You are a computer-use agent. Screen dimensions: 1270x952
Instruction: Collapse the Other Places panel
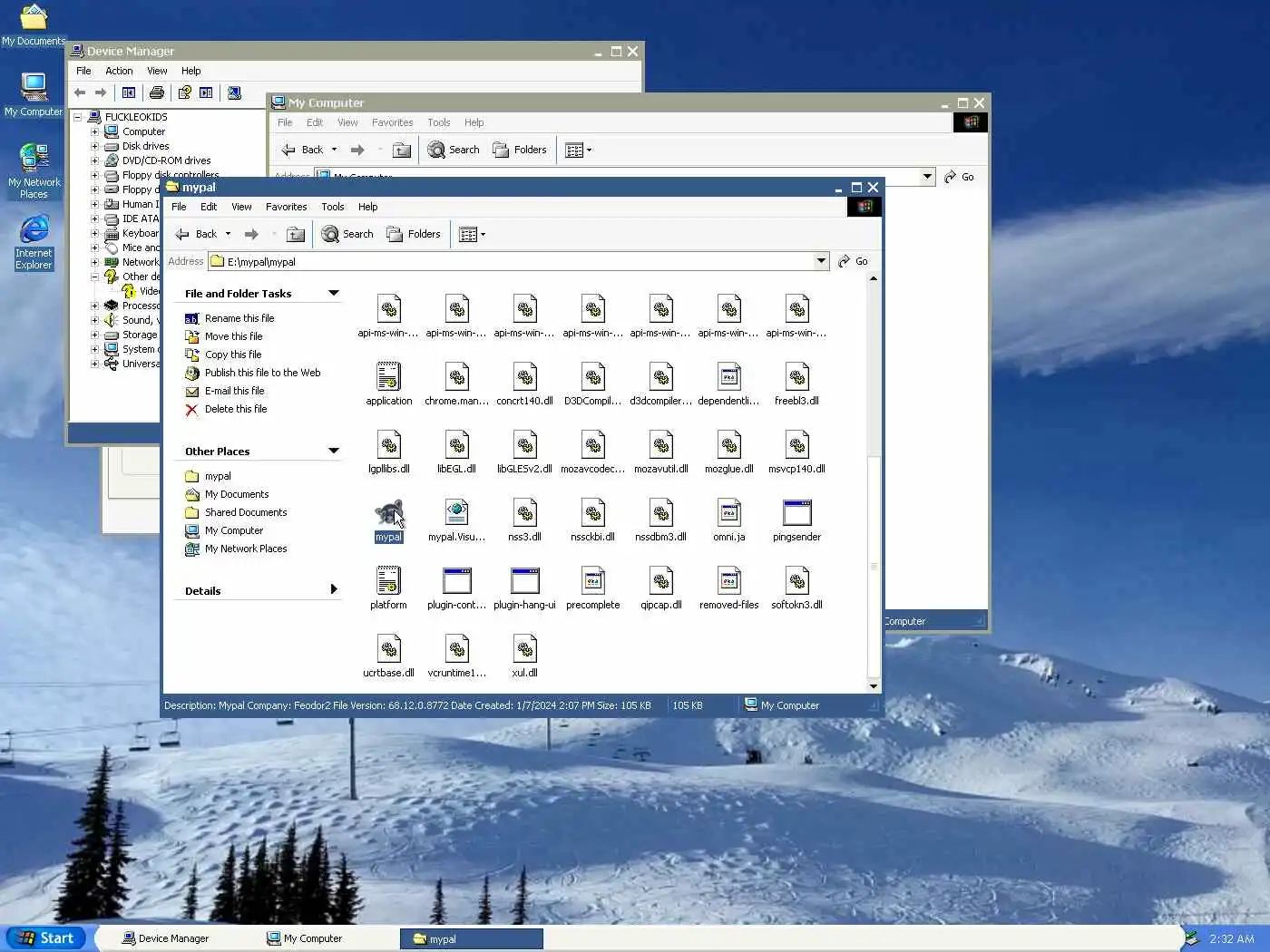pyautogui.click(x=334, y=451)
